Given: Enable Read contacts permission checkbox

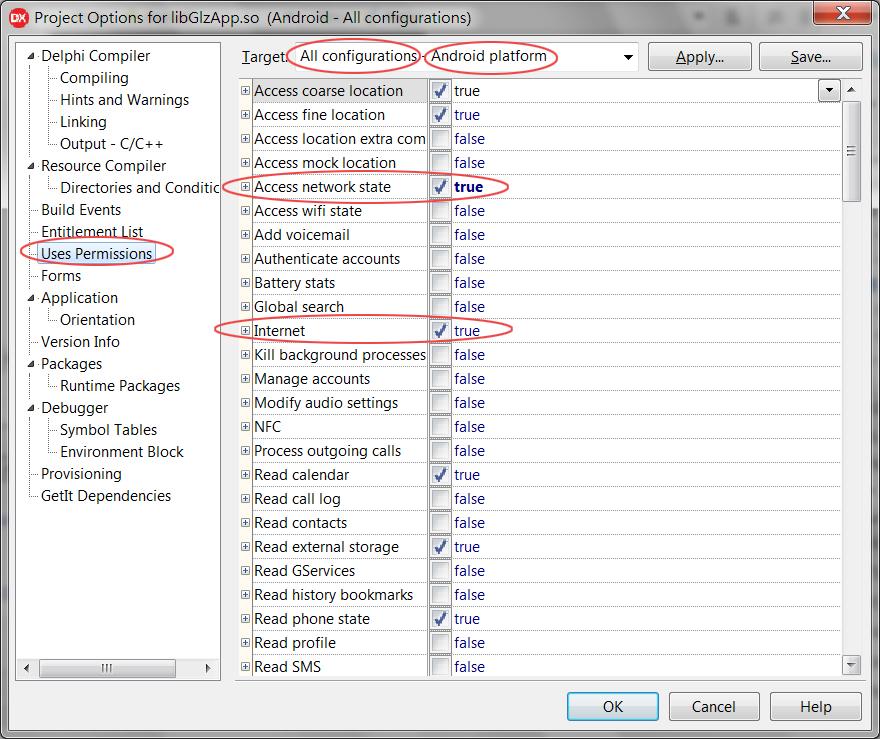Looking at the screenshot, I should click(441, 522).
